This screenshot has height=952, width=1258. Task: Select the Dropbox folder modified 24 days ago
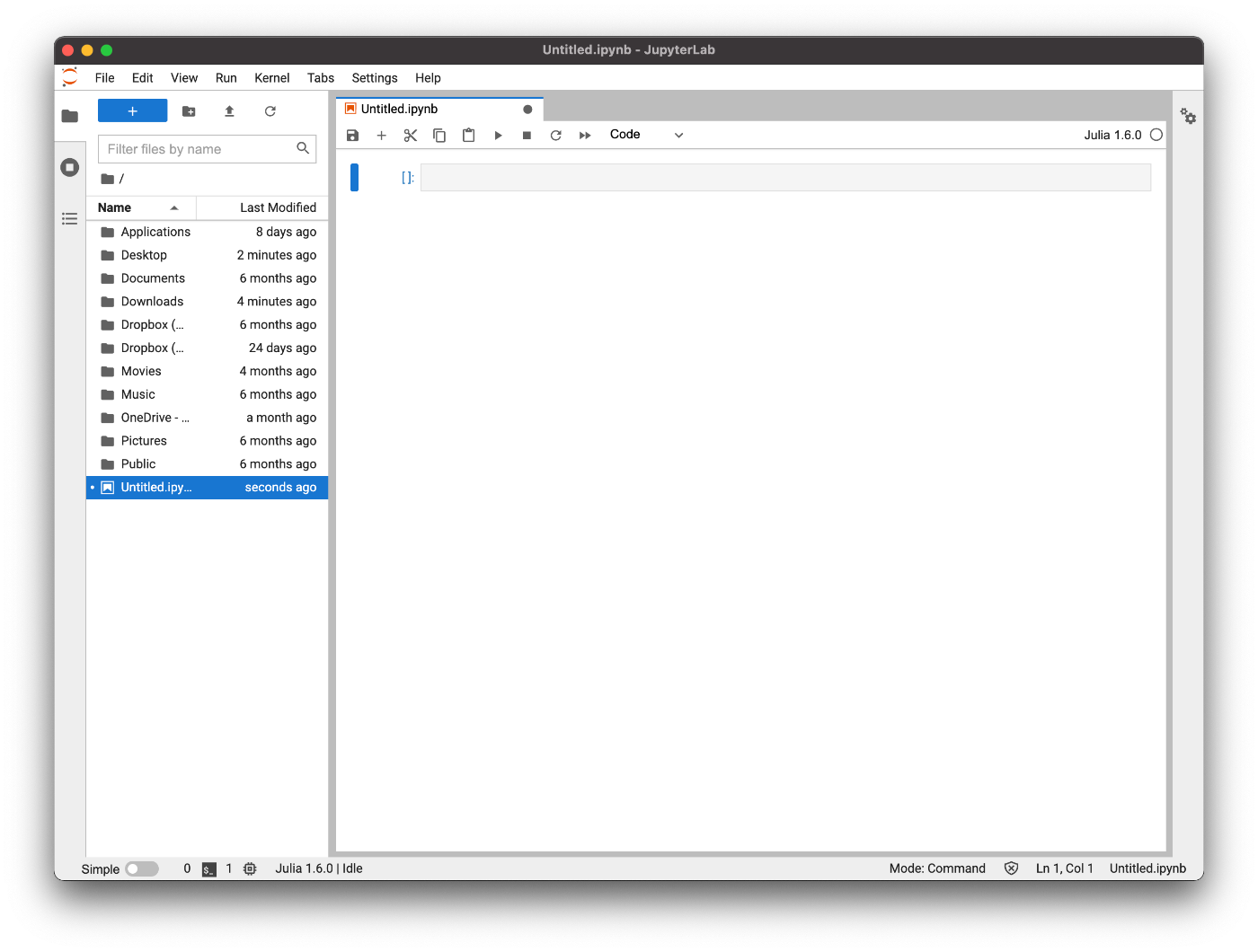click(208, 348)
